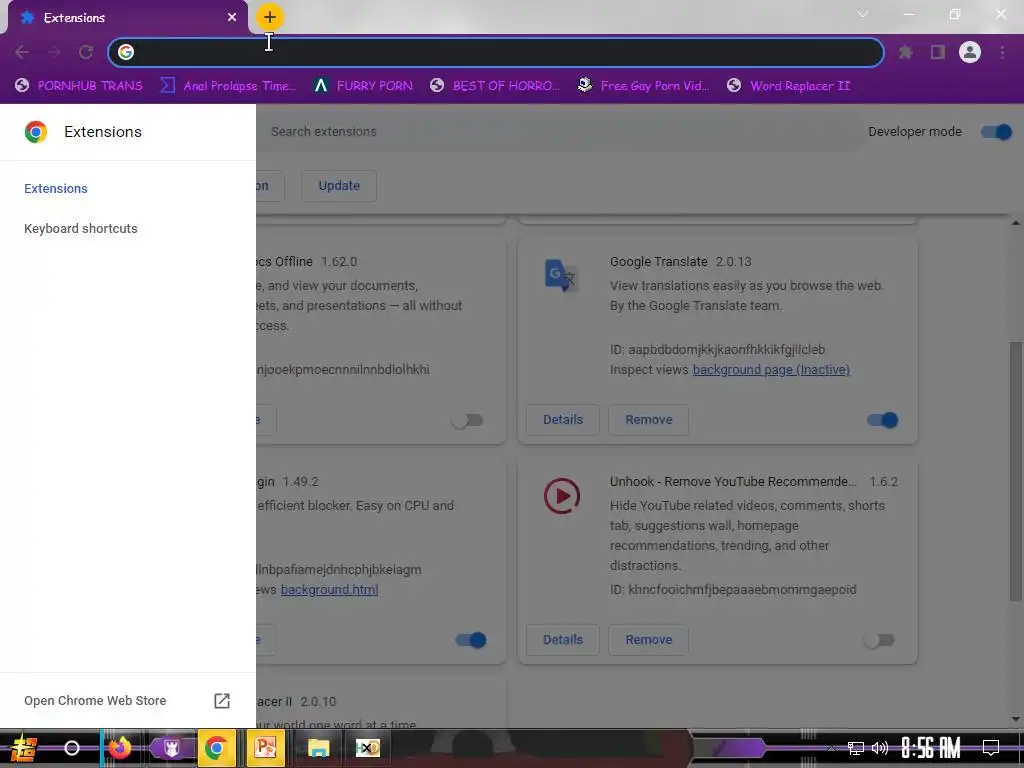This screenshot has height=768, width=1024.
Task: Click the Google icon in address bar
Action: (x=126, y=52)
